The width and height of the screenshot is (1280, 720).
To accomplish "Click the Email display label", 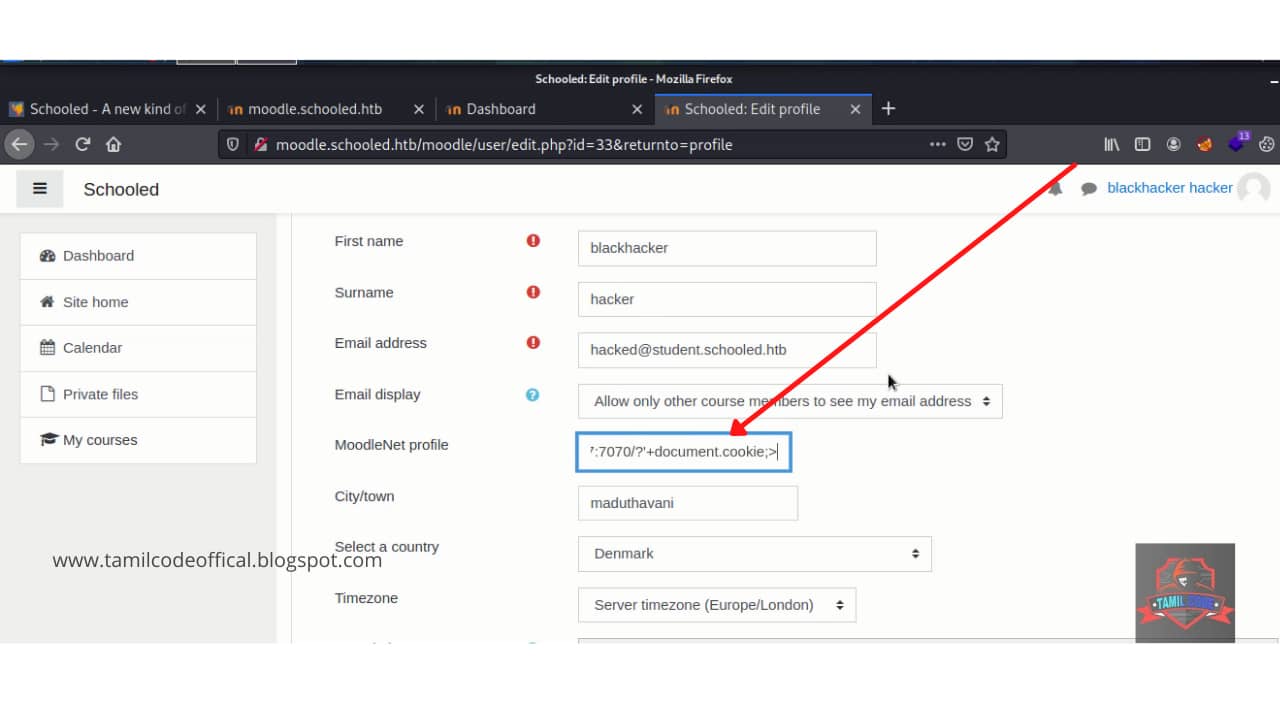I will click(377, 394).
